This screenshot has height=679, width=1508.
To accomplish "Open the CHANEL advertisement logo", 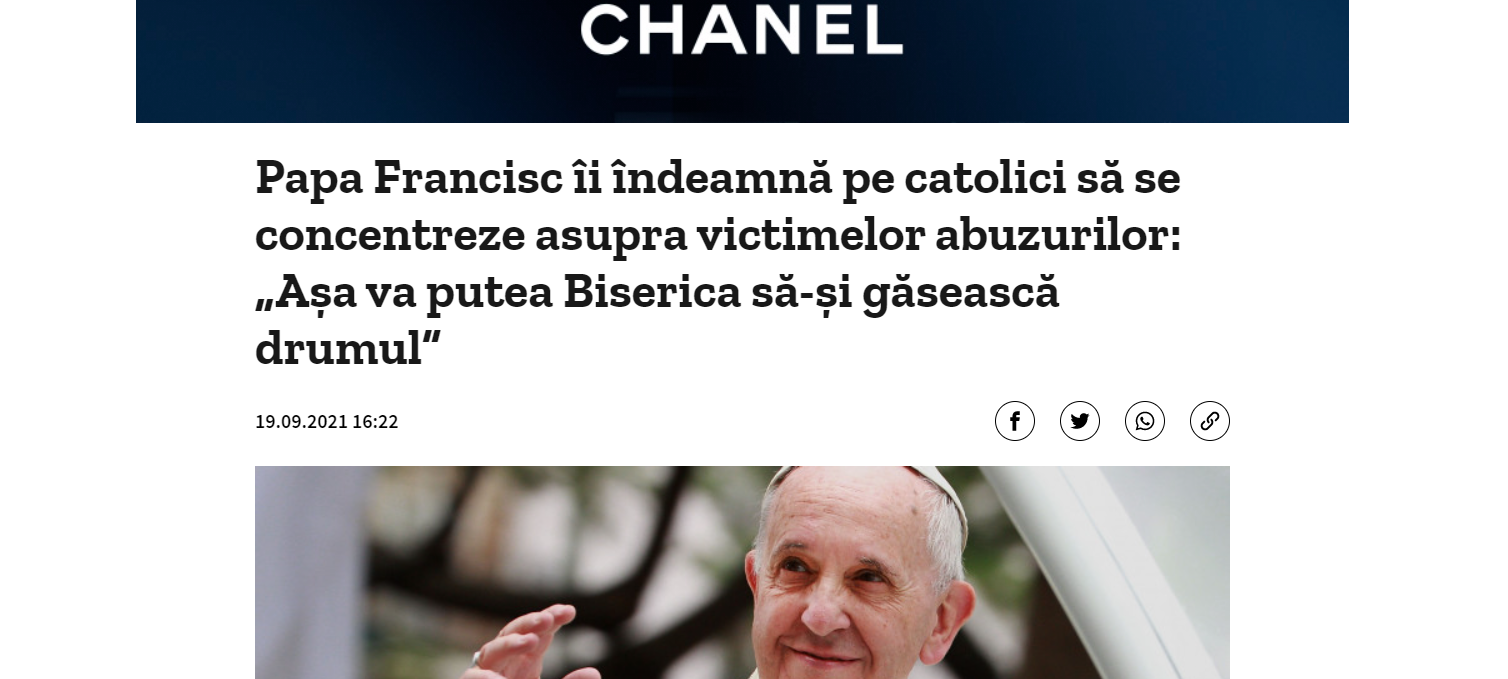I will [x=741, y=29].
